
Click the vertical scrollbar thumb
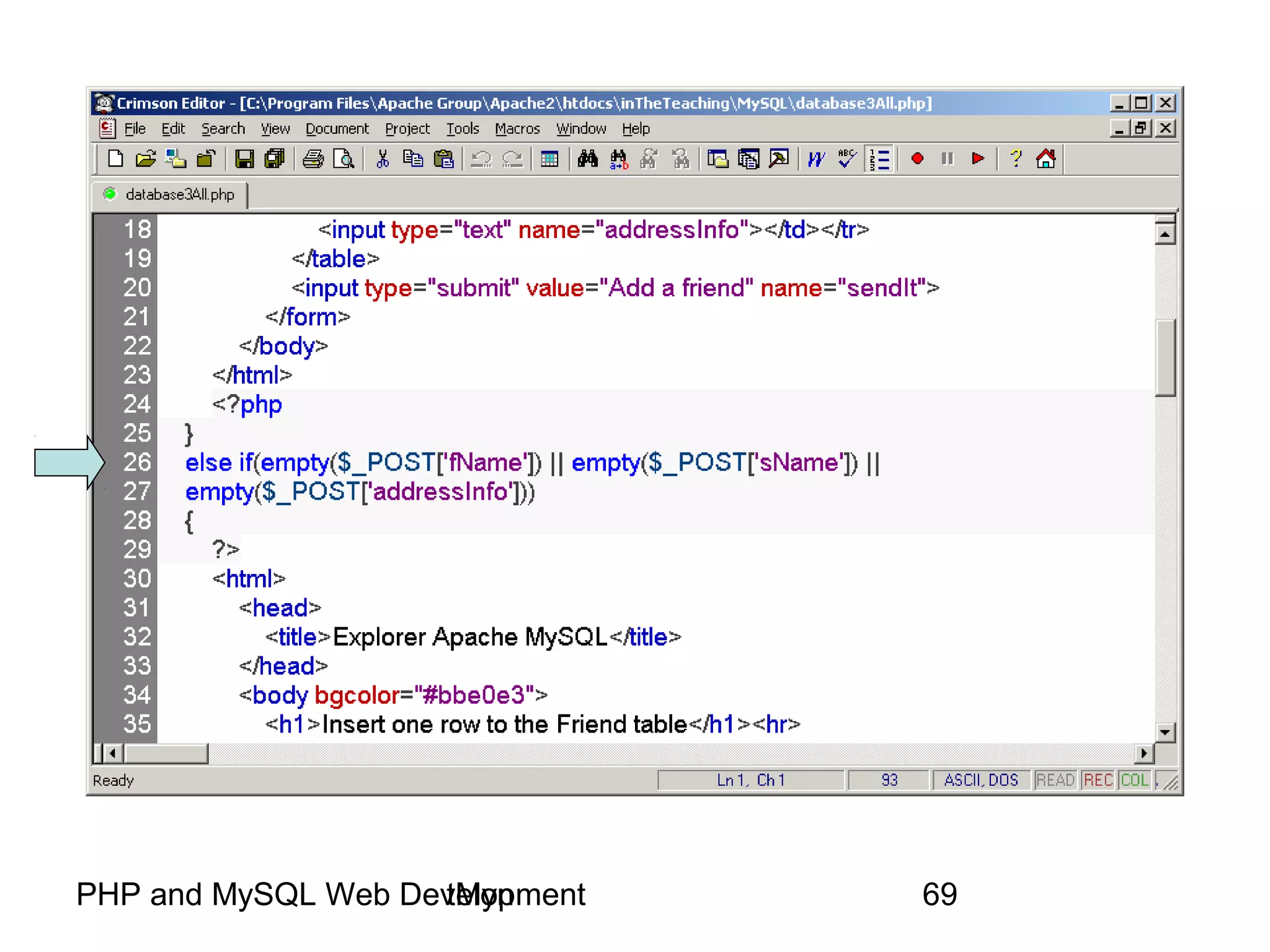pos(1165,357)
